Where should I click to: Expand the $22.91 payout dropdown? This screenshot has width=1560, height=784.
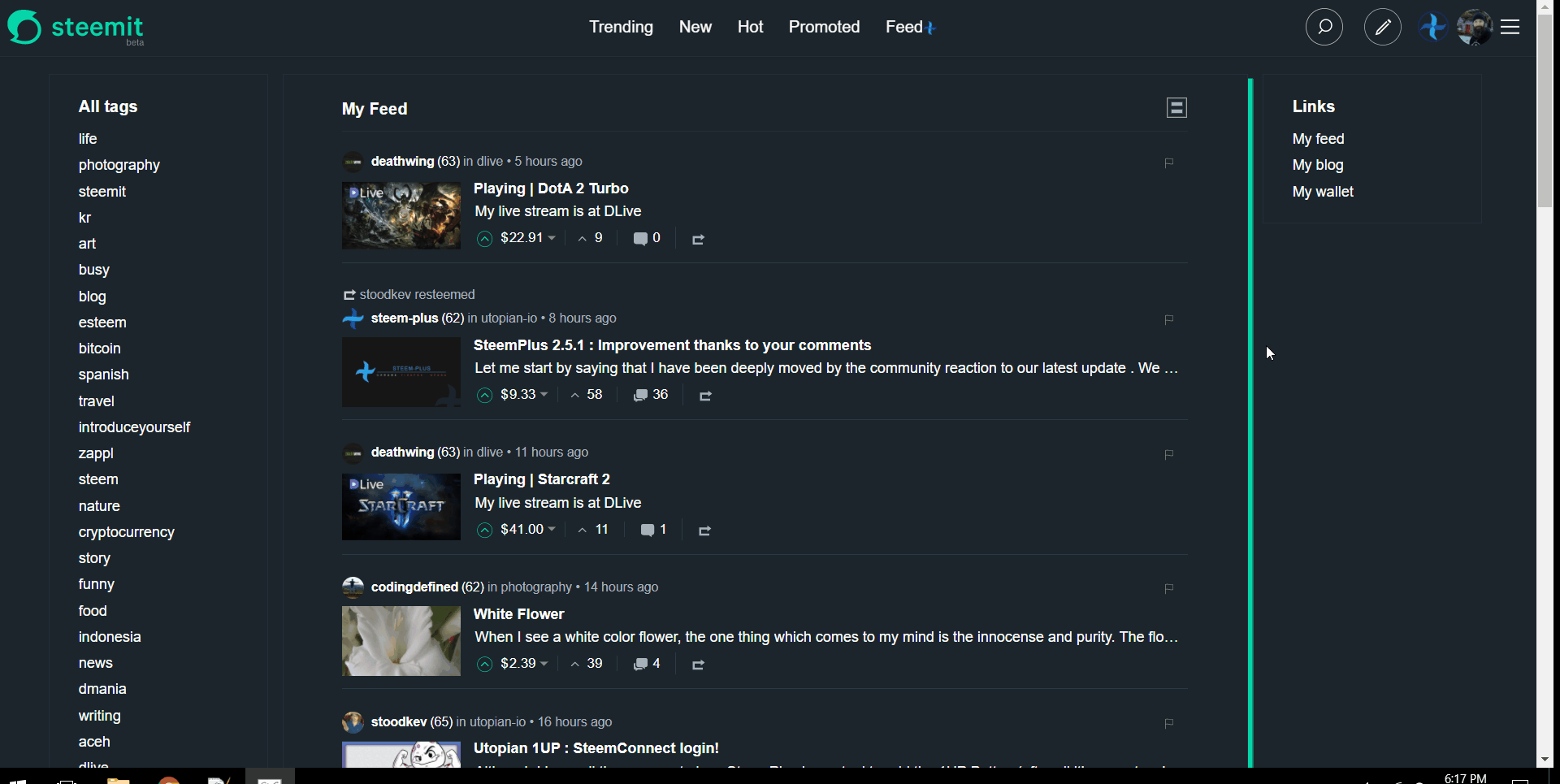[x=528, y=238]
